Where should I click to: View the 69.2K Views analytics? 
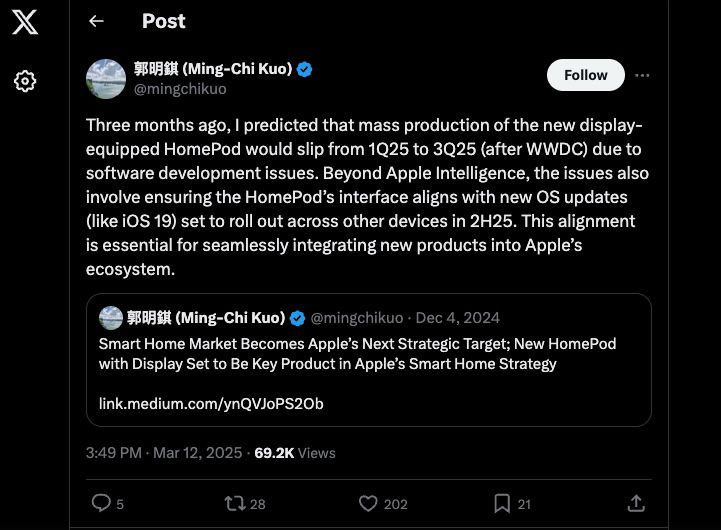tap(295, 453)
